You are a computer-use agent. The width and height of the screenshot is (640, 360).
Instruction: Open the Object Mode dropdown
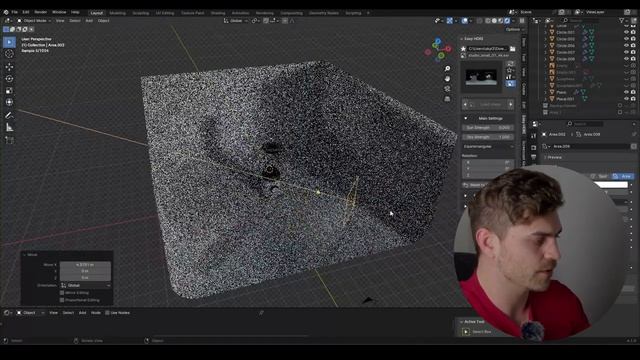[34, 20]
